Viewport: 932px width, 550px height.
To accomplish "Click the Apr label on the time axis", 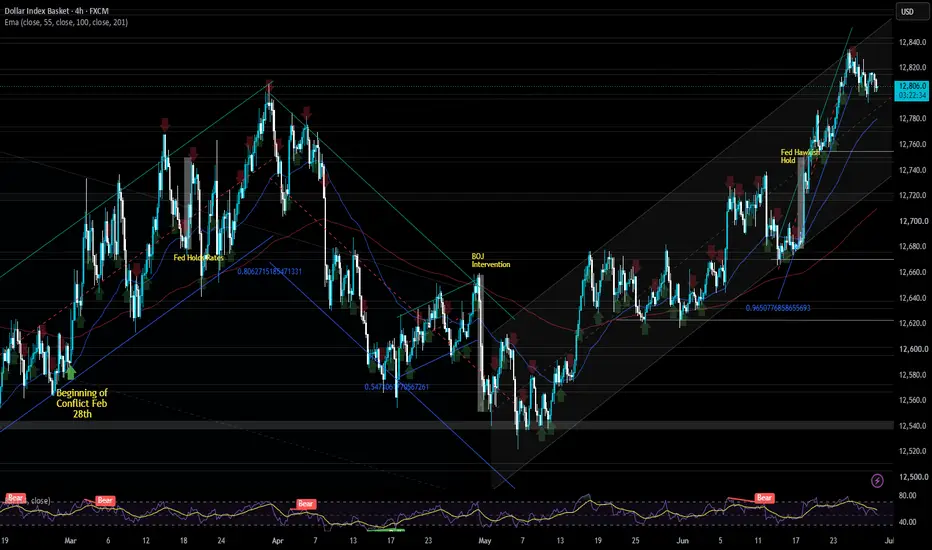I will 277,540.
